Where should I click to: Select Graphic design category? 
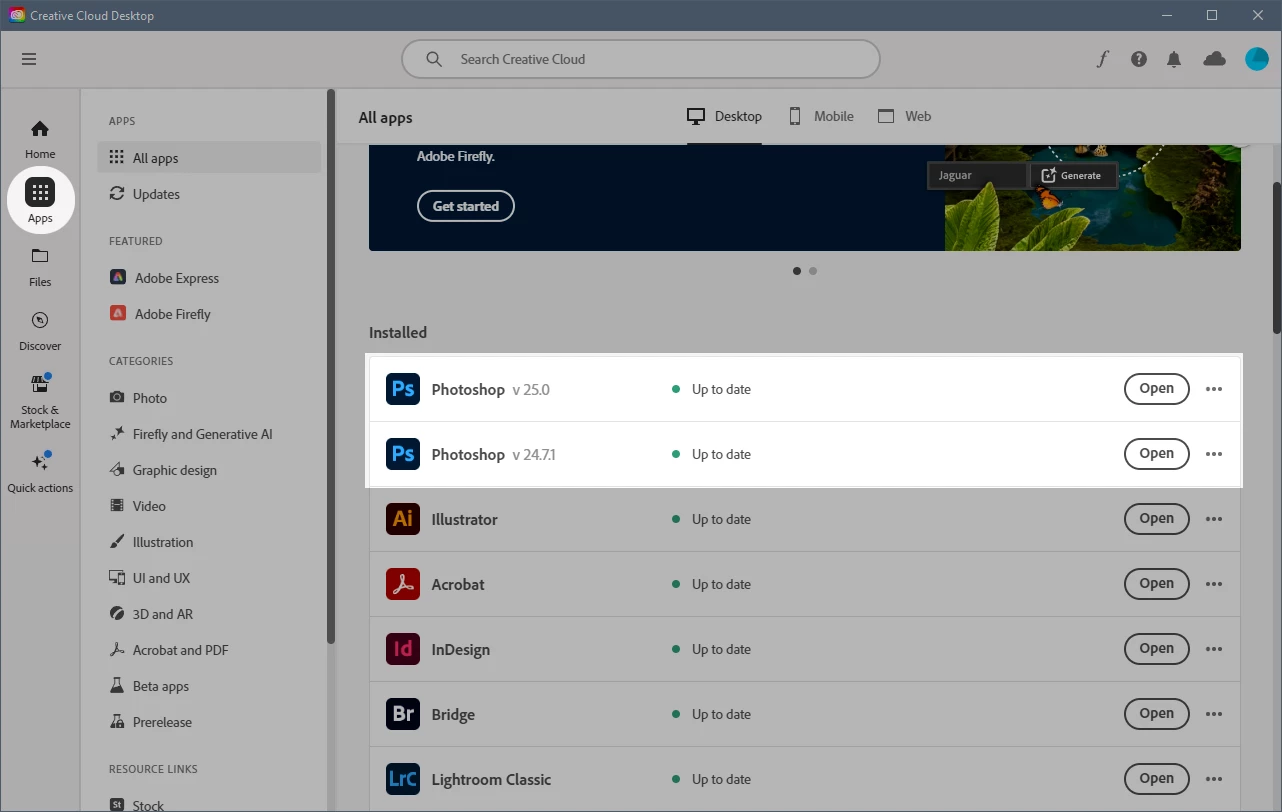(x=209, y=470)
